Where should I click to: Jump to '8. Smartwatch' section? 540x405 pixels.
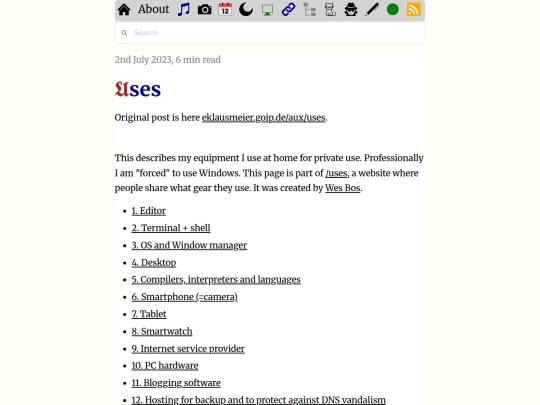coord(162,331)
